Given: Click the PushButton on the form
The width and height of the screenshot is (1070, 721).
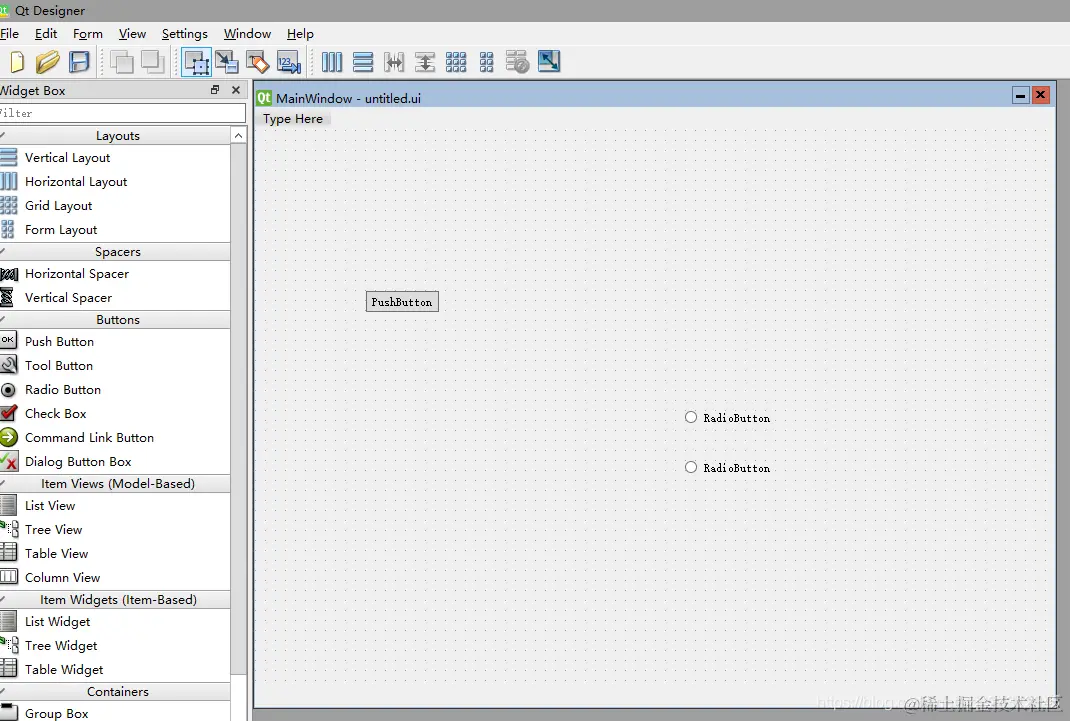Looking at the screenshot, I should click(402, 301).
